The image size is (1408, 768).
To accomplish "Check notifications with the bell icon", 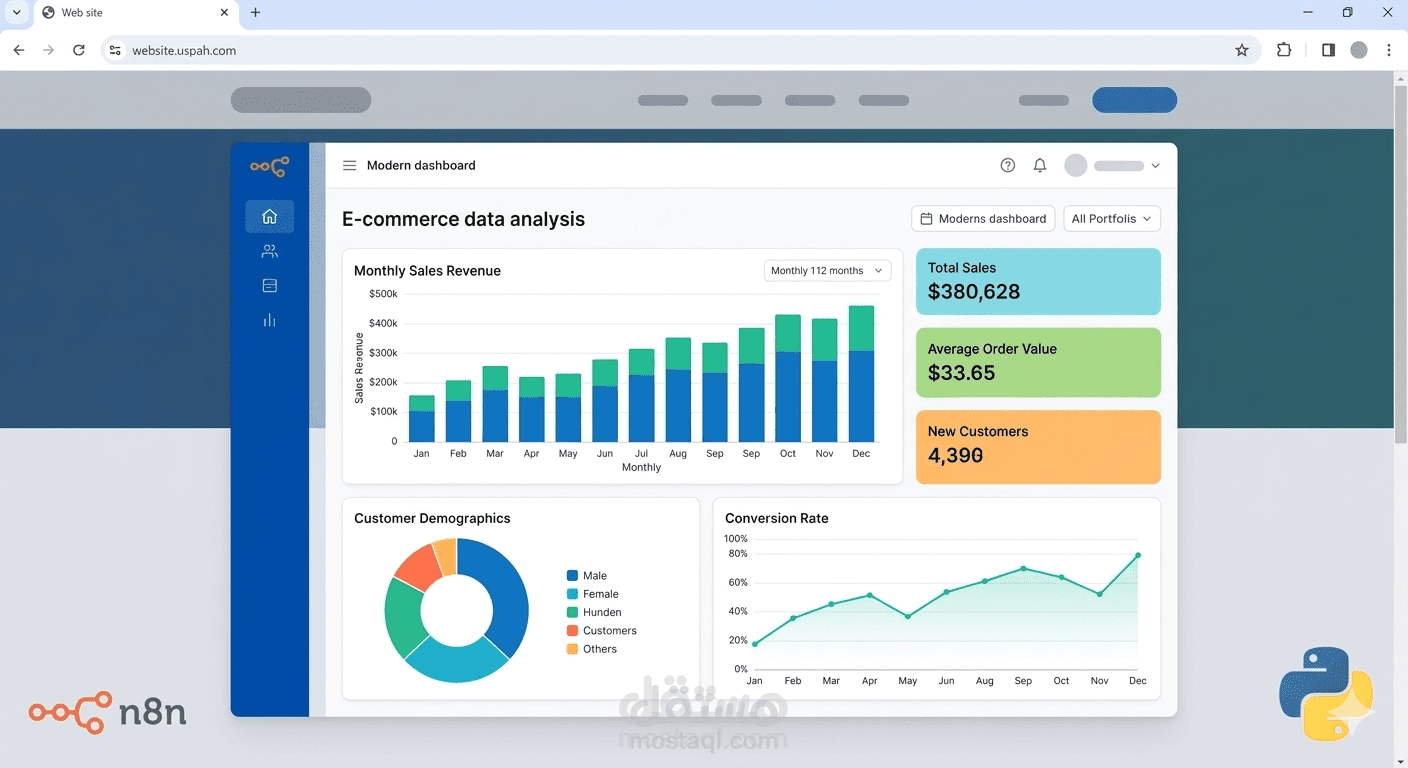I will pos(1039,164).
